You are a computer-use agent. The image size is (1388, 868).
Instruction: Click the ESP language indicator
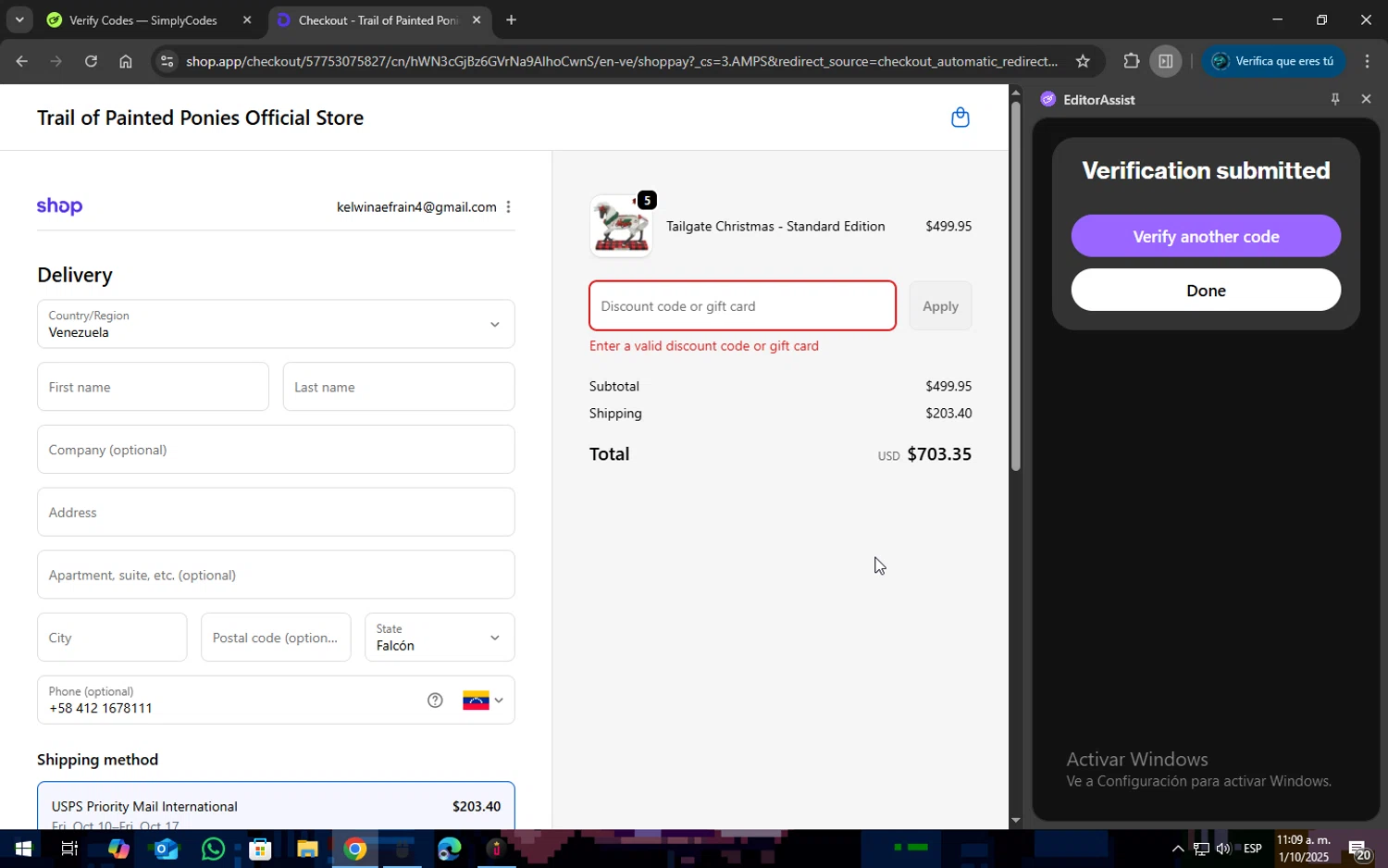1252,849
